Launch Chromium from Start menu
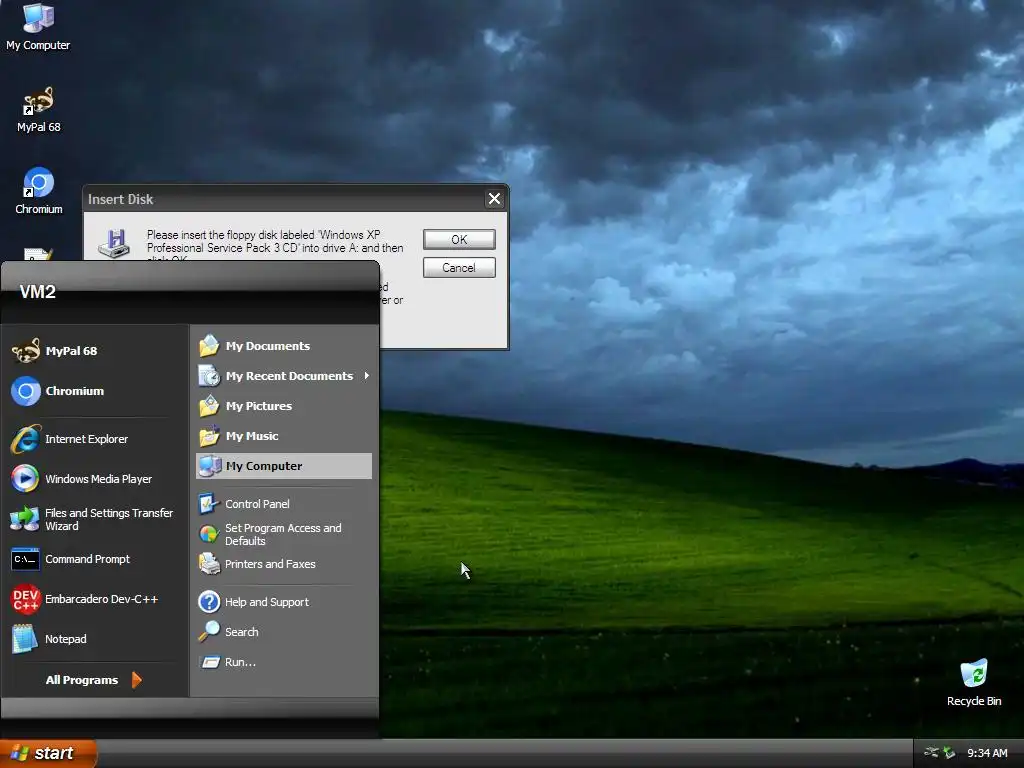This screenshot has width=1024, height=768. [95, 391]
